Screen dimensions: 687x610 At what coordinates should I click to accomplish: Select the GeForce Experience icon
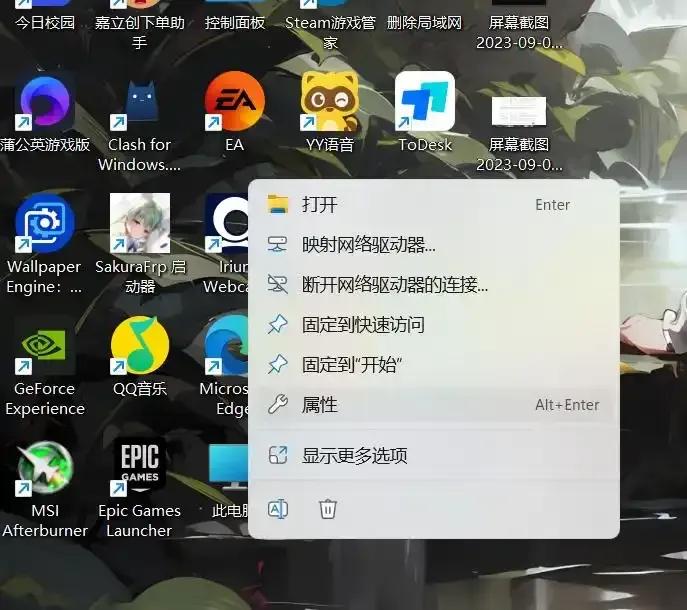point(44,346)
